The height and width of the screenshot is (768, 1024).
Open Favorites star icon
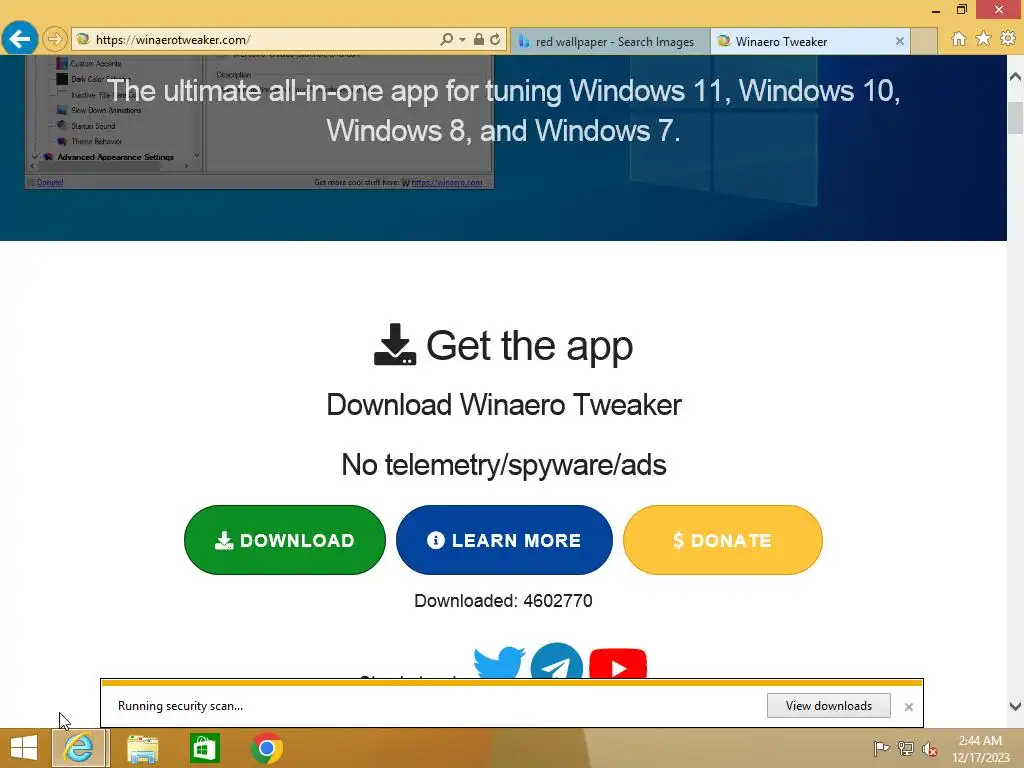pyautogui.click(x=984, y=39)
